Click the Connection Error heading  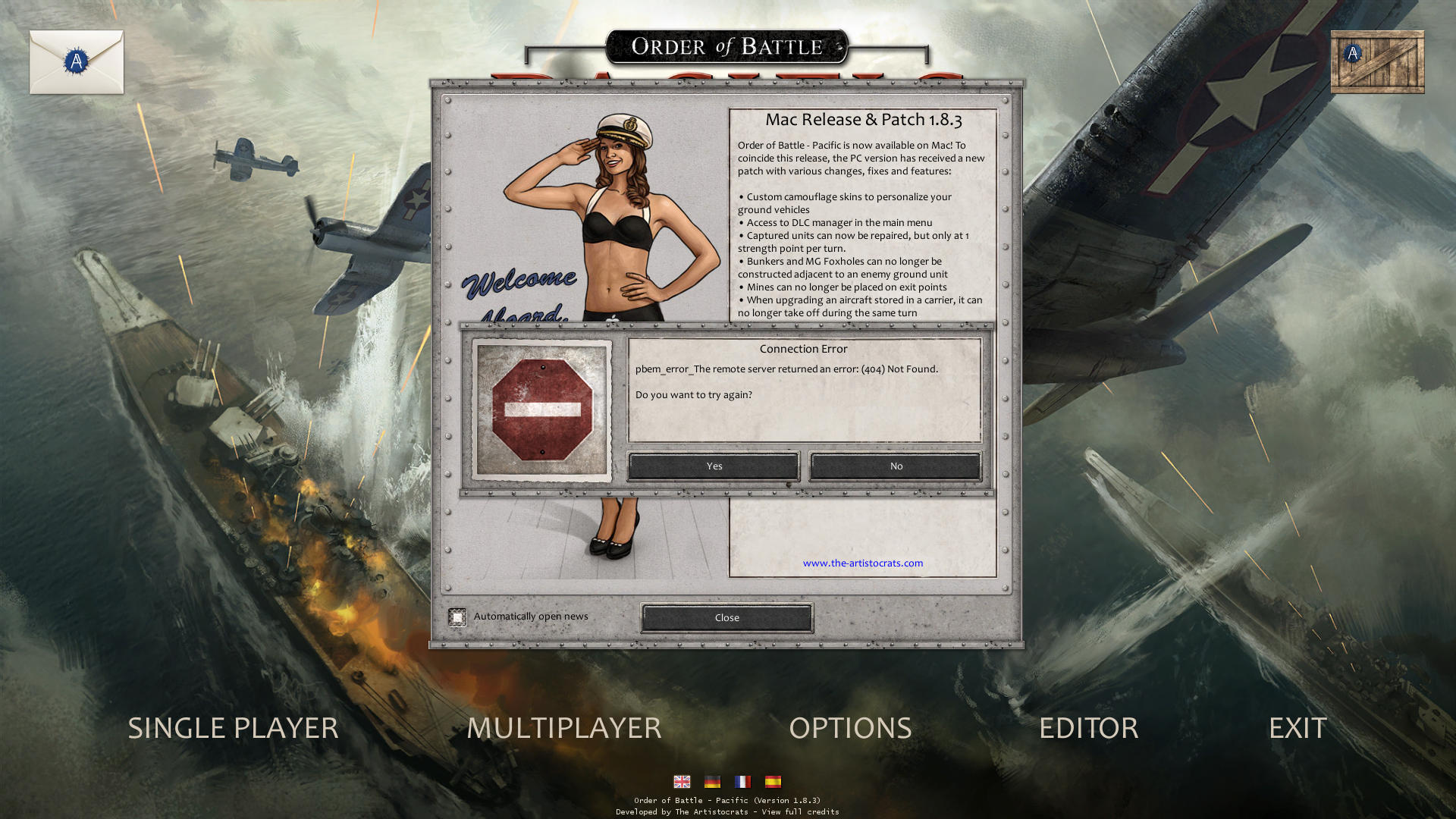point(803,349)
